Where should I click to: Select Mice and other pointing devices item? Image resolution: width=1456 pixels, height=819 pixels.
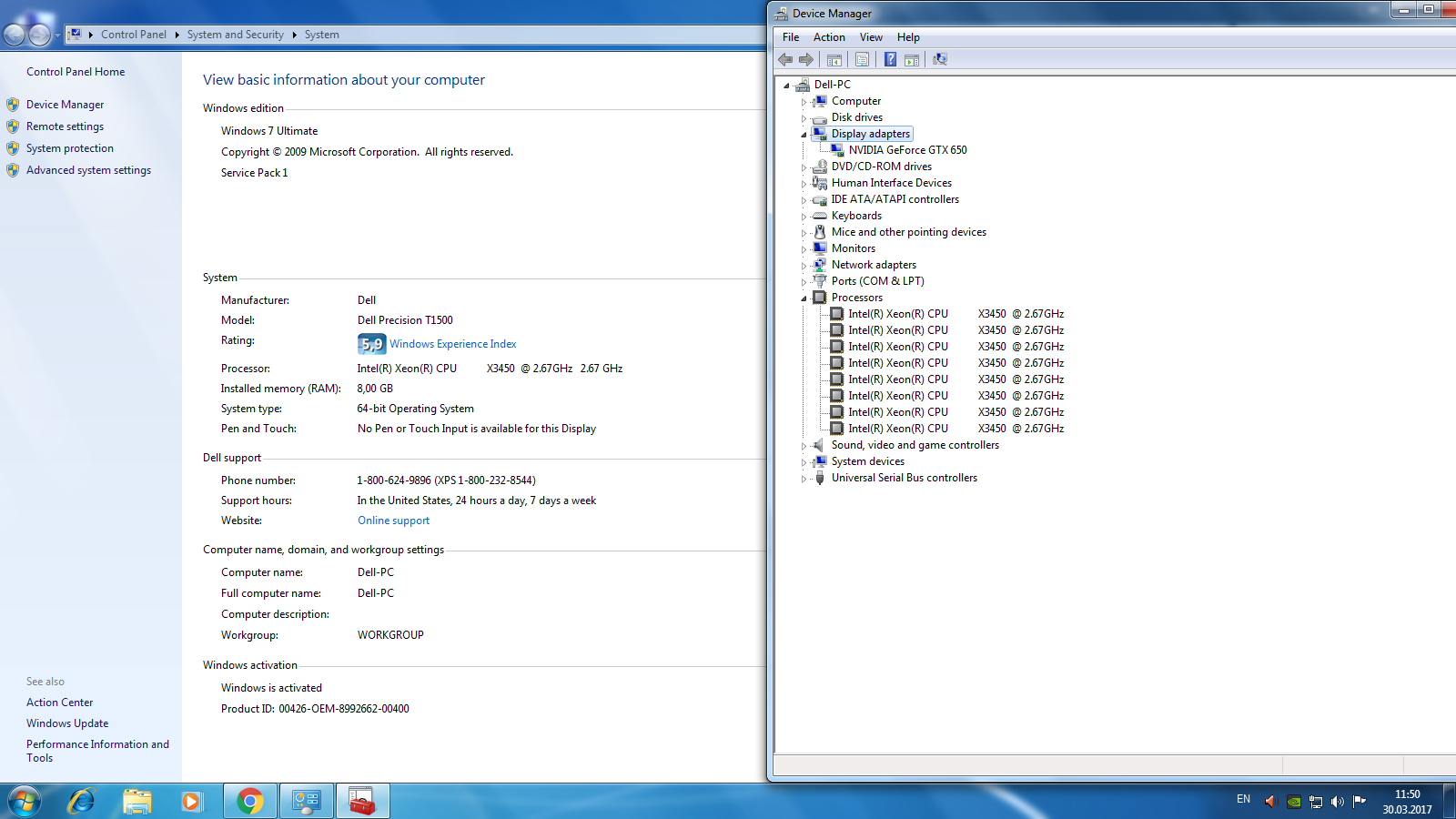click(908, 232)
